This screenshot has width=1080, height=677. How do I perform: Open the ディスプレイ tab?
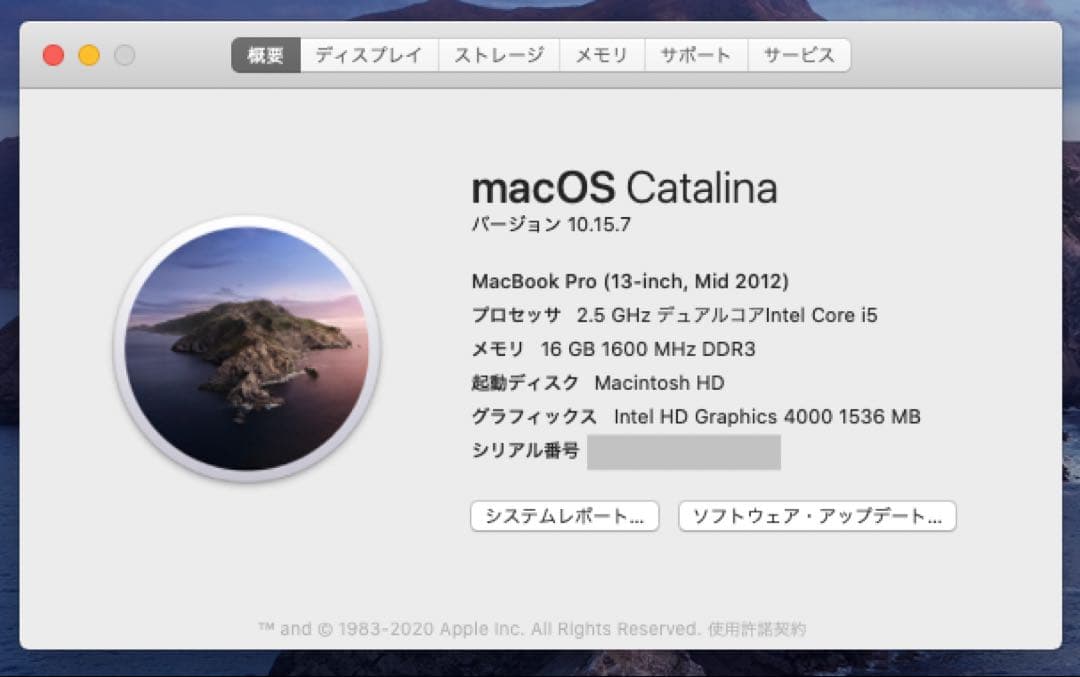(x=370, y=55)
